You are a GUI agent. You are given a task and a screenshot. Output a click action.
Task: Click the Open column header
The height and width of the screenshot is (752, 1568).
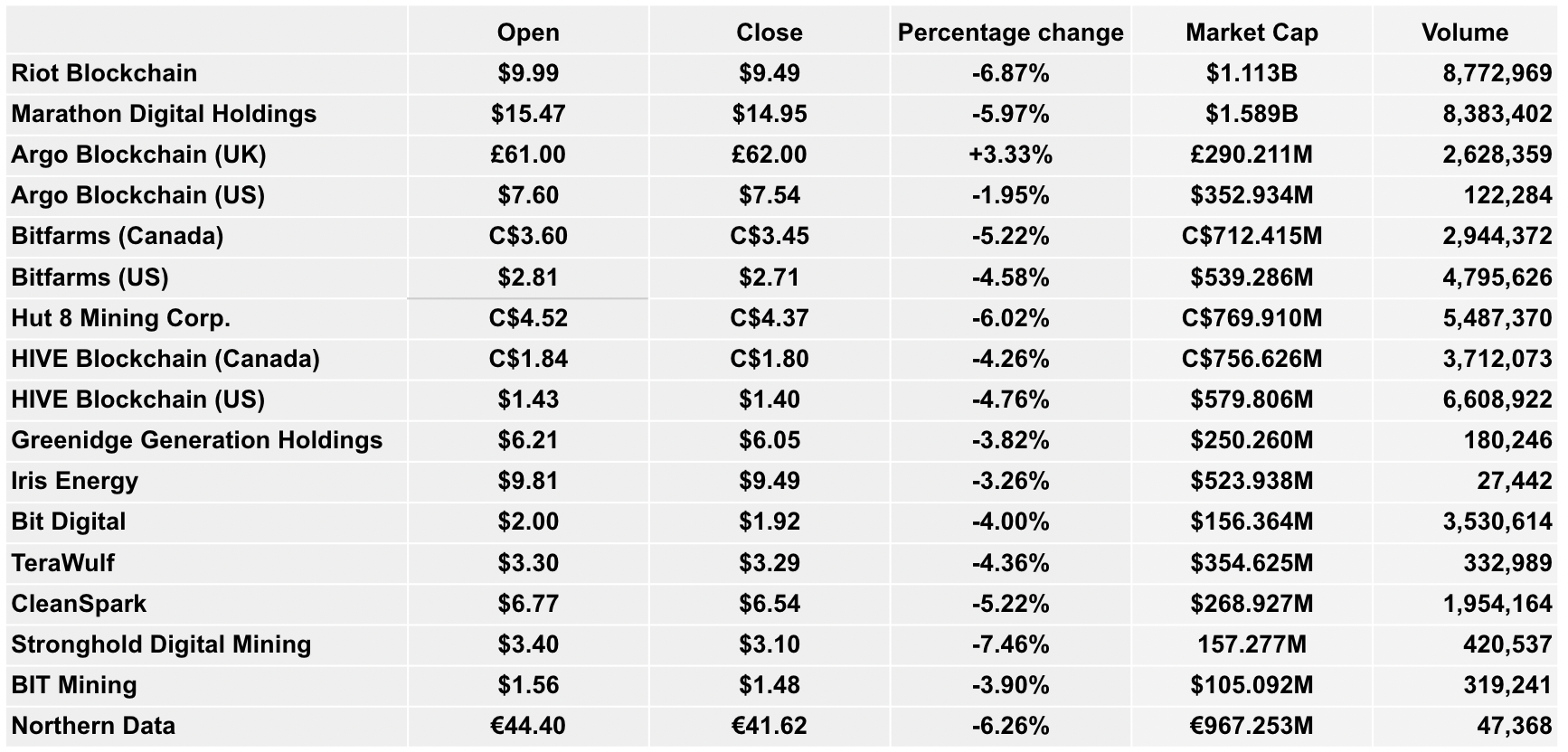528,33
